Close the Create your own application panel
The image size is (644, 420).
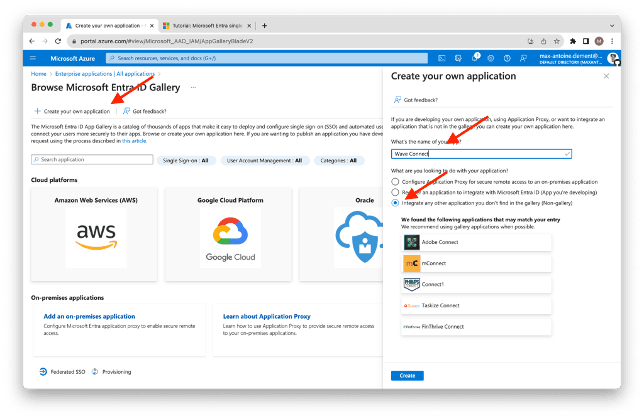click(x=606, y=76)
